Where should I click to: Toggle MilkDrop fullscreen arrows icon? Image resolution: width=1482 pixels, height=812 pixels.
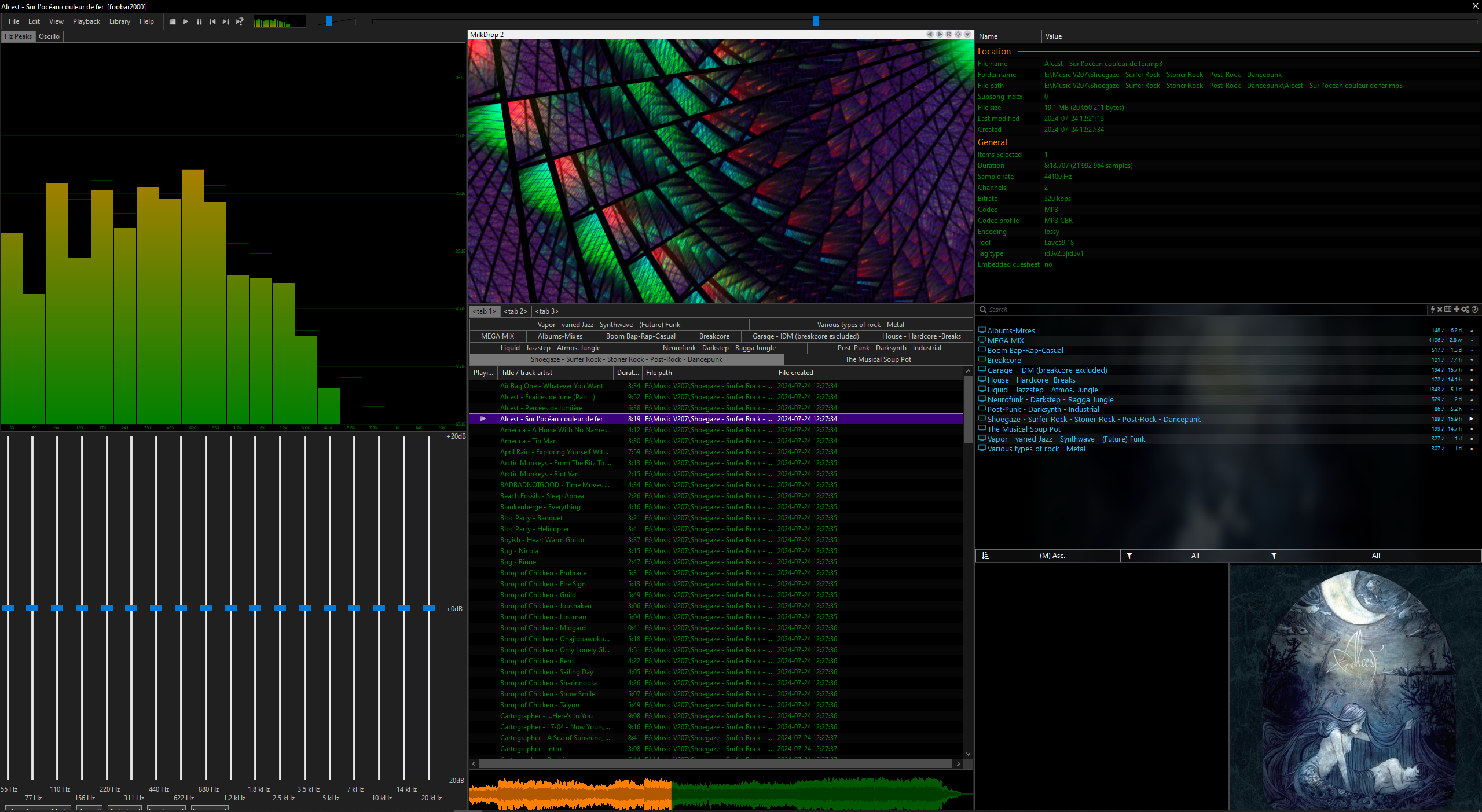[x=958, y=34]
